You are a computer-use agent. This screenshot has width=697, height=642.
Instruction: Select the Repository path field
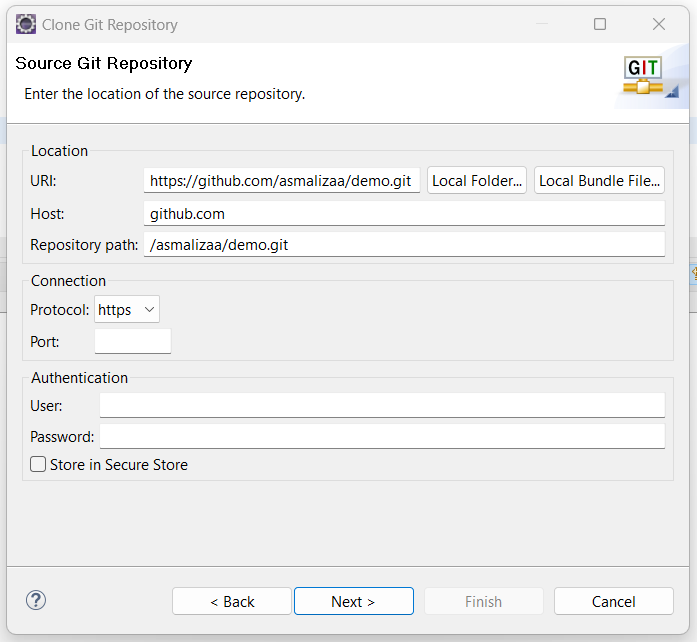(404, 245)
